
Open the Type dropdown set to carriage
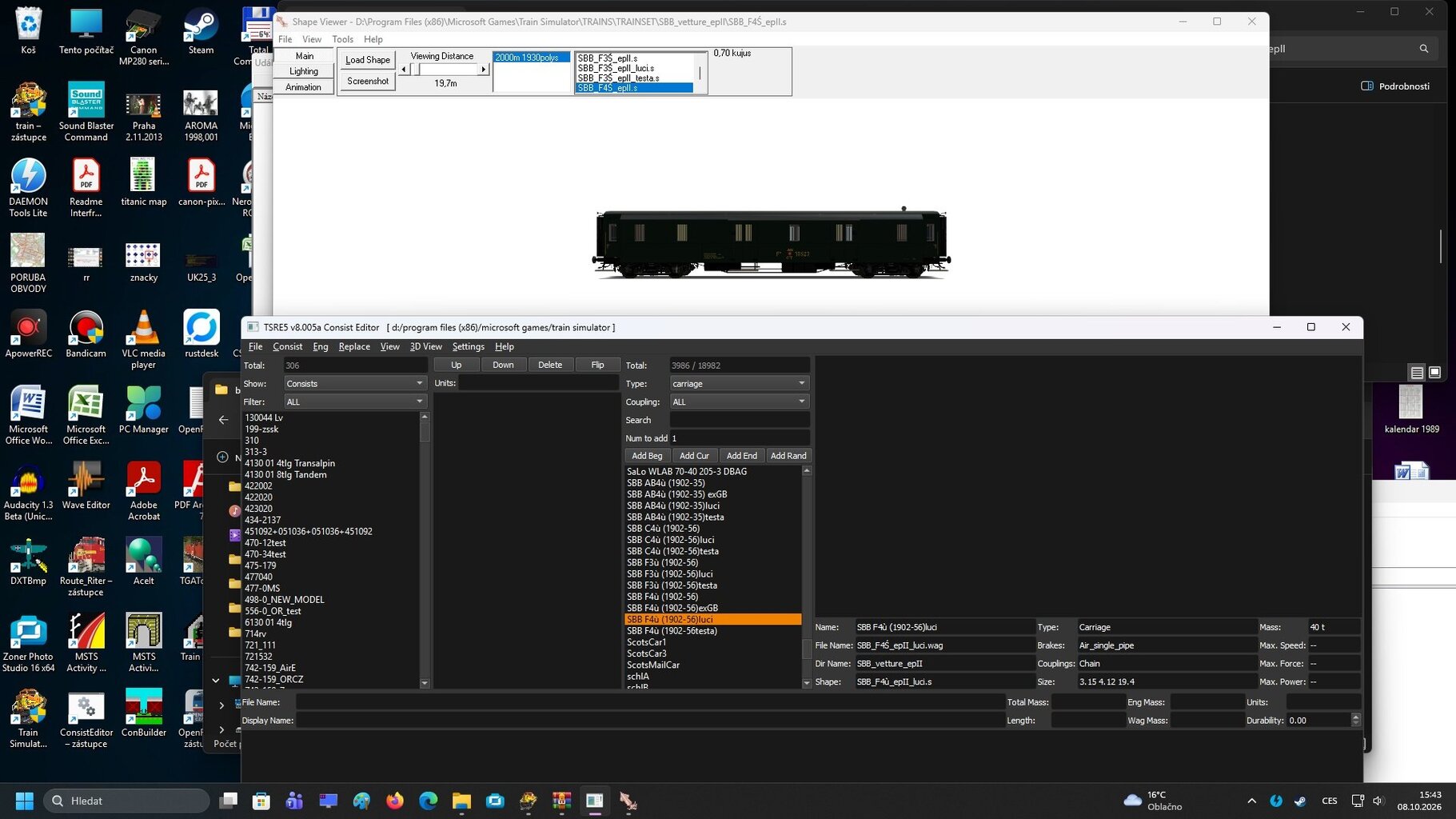(x=739, y=384)
